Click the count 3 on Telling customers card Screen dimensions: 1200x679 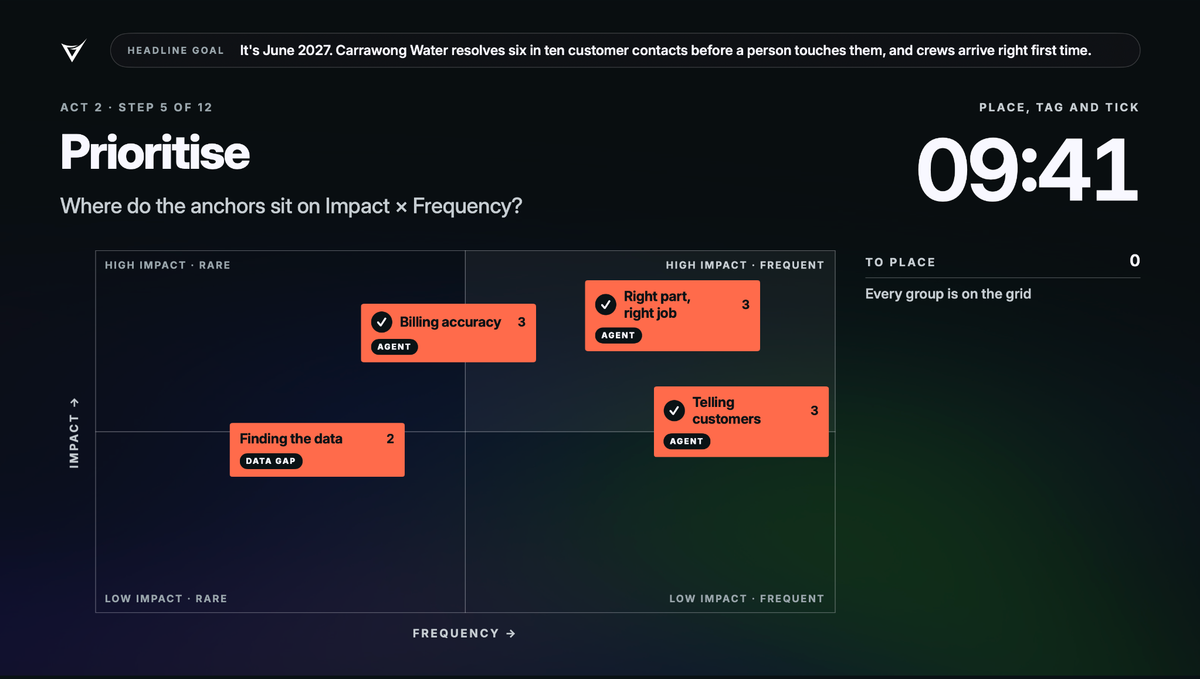pyautogui.click(x=814, y=411)
